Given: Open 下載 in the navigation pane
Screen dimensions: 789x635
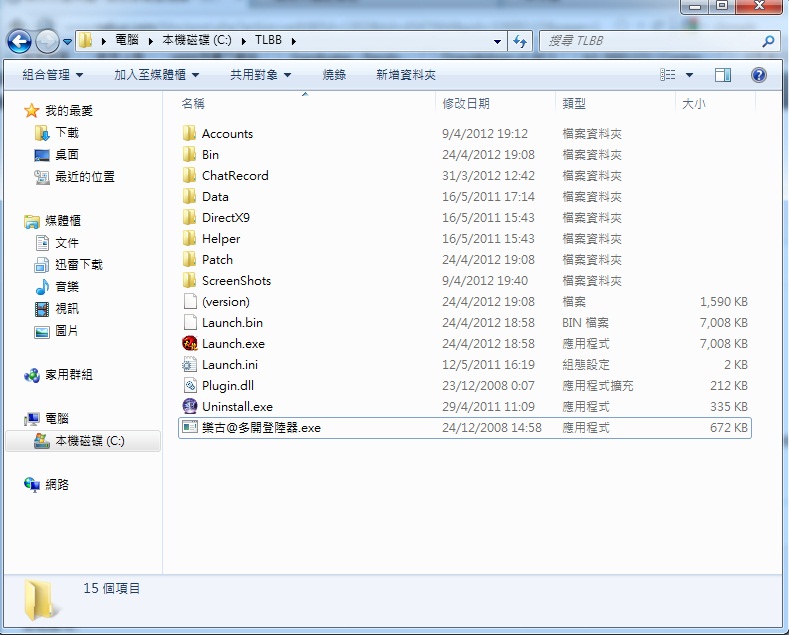Looking at the screenshot, I should coord(67,133).
